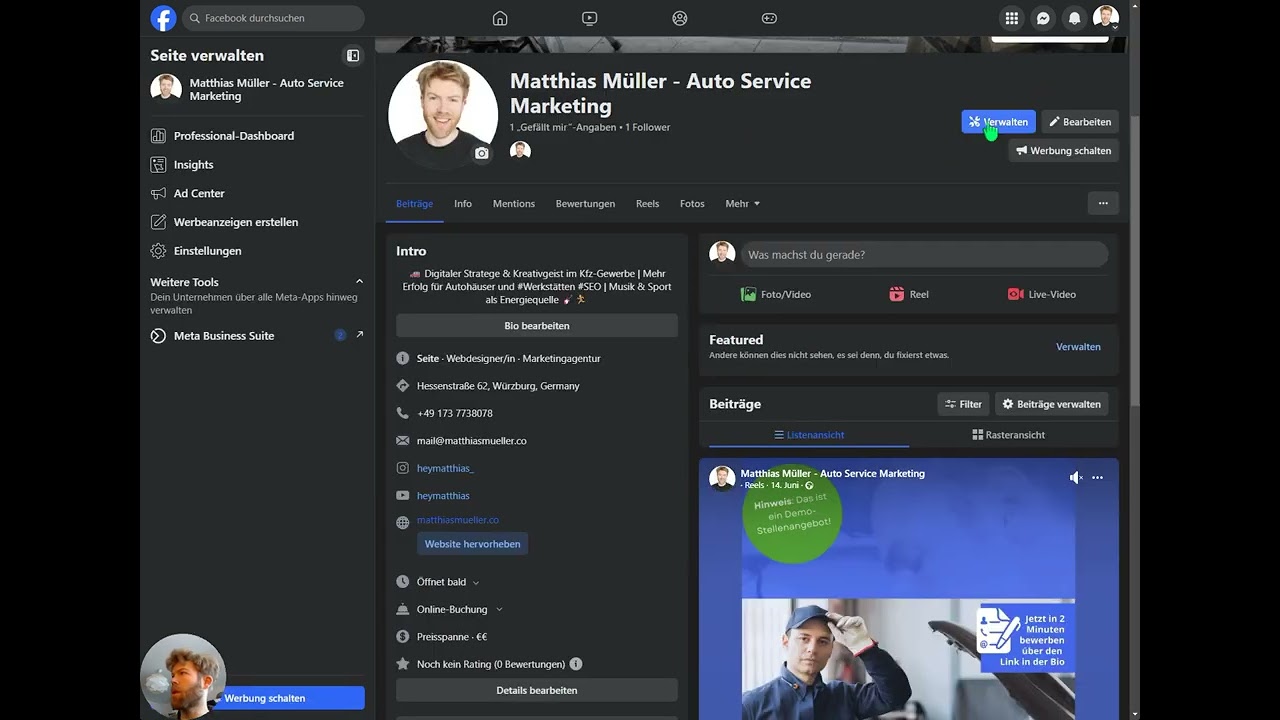Viewport: 1280px width, 720px height.
Task: Click Verwalten link in Featured section
Action: (x=1078, y=347)
